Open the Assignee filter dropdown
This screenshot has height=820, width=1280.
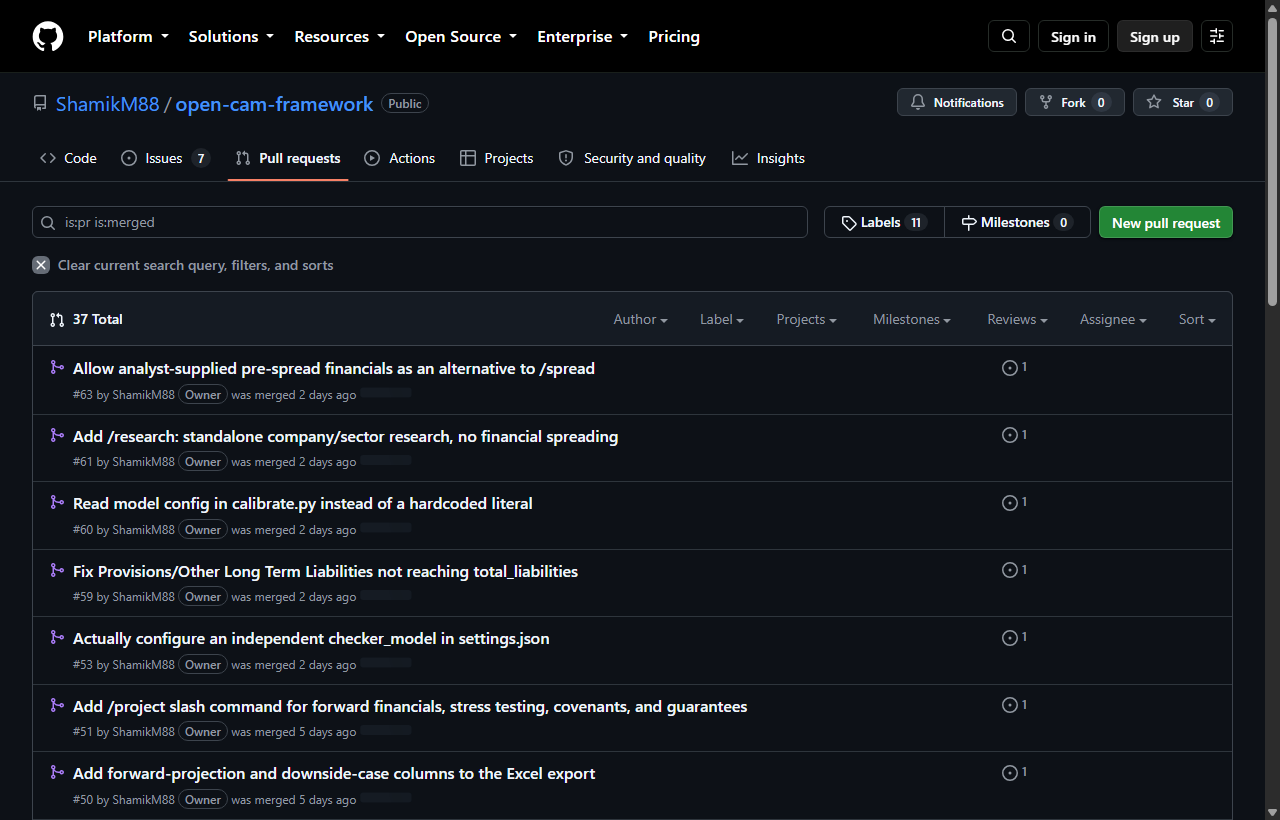point(1113,319)
